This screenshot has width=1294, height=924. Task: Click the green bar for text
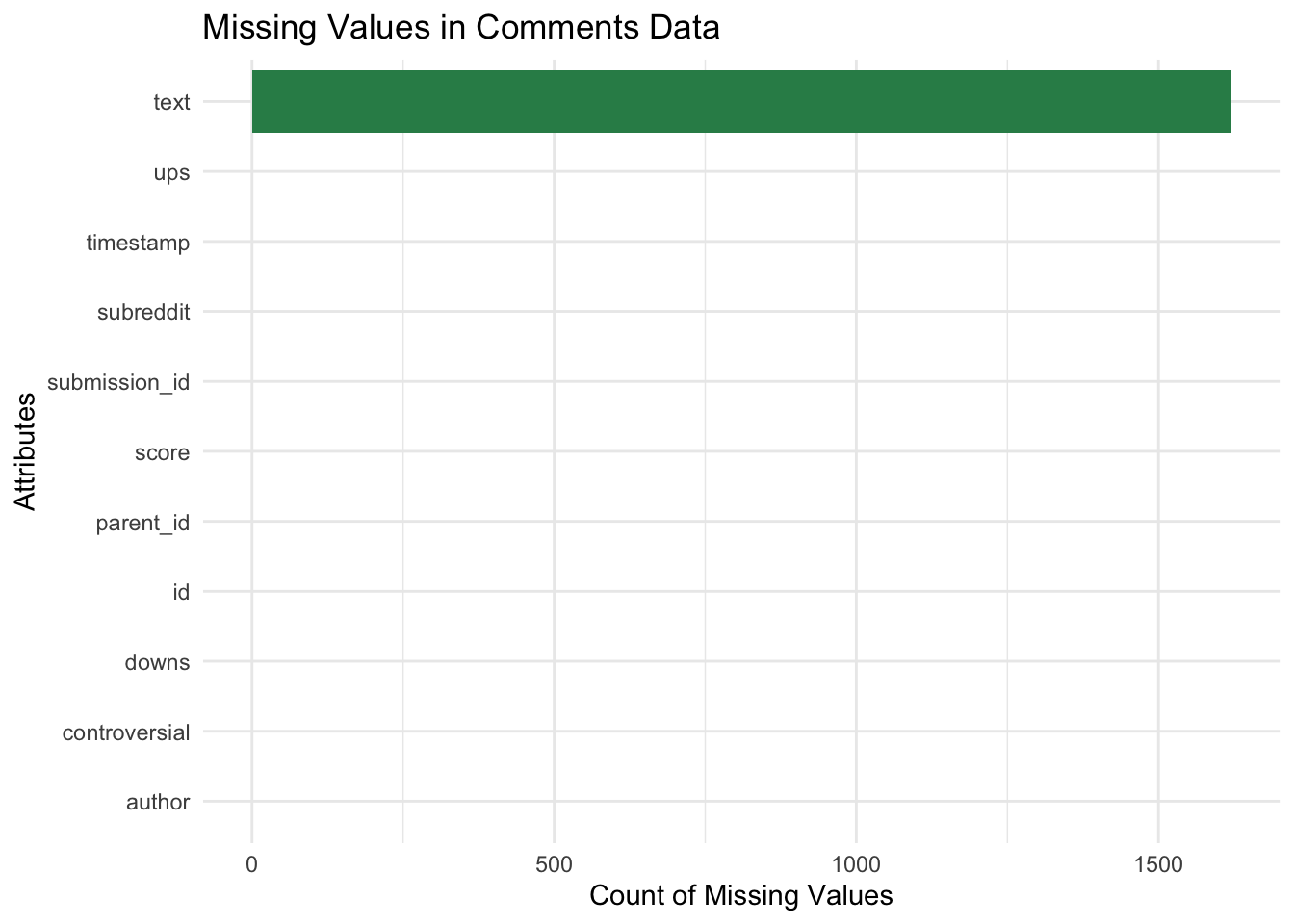tap(741, 101)
